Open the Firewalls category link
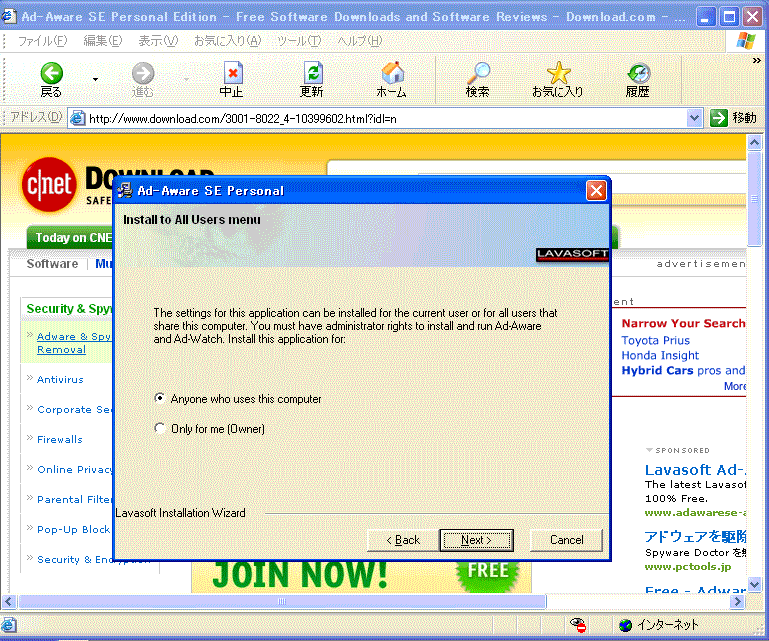This screenshot has width=769, height=641. click(x=60, y=439)
